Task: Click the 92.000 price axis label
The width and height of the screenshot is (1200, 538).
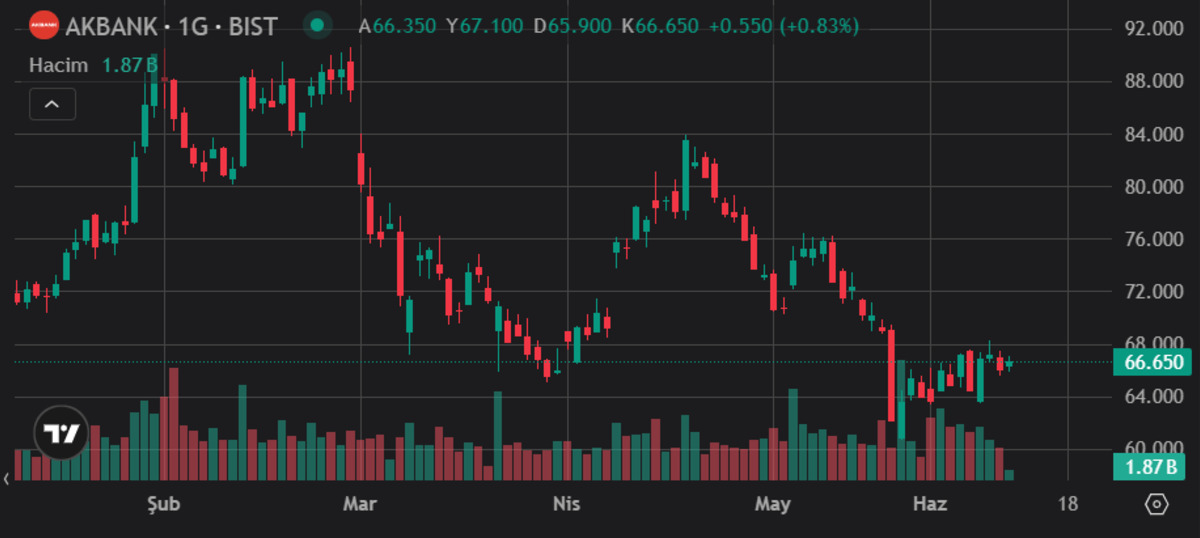Action: coord(1155,29)
